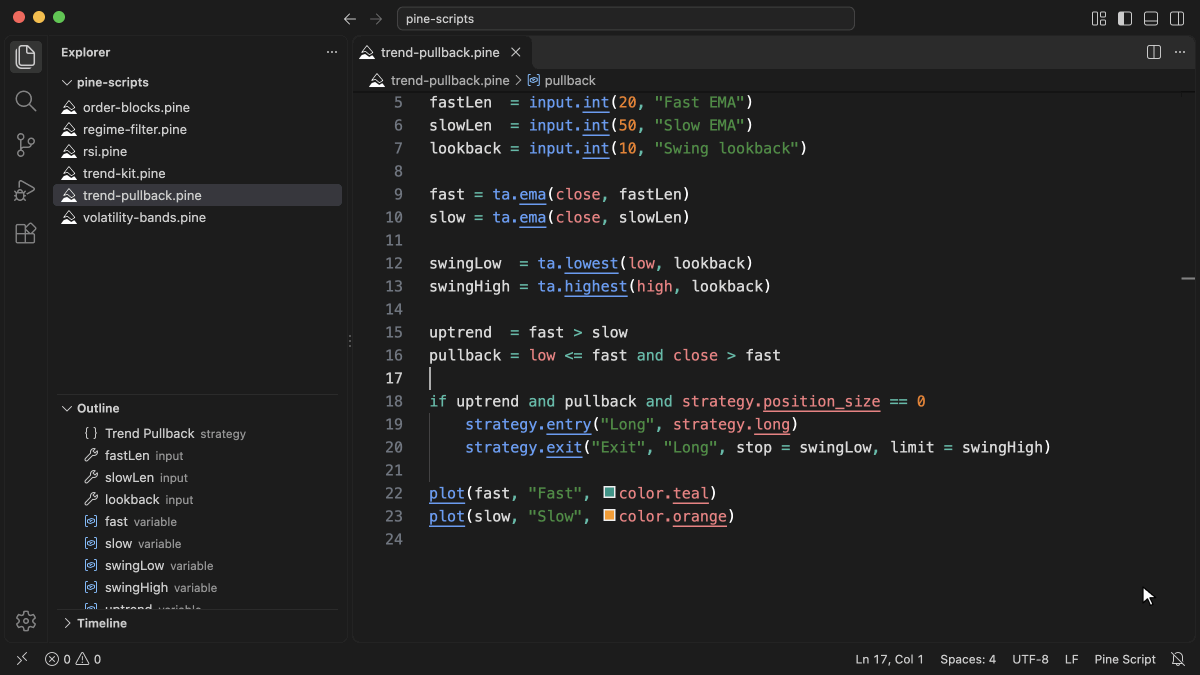Viewport: 1200px width, 675px height.
Task: Open the Explorer view in activity bar
Action: pyautogui.click(x=26, y=57)
